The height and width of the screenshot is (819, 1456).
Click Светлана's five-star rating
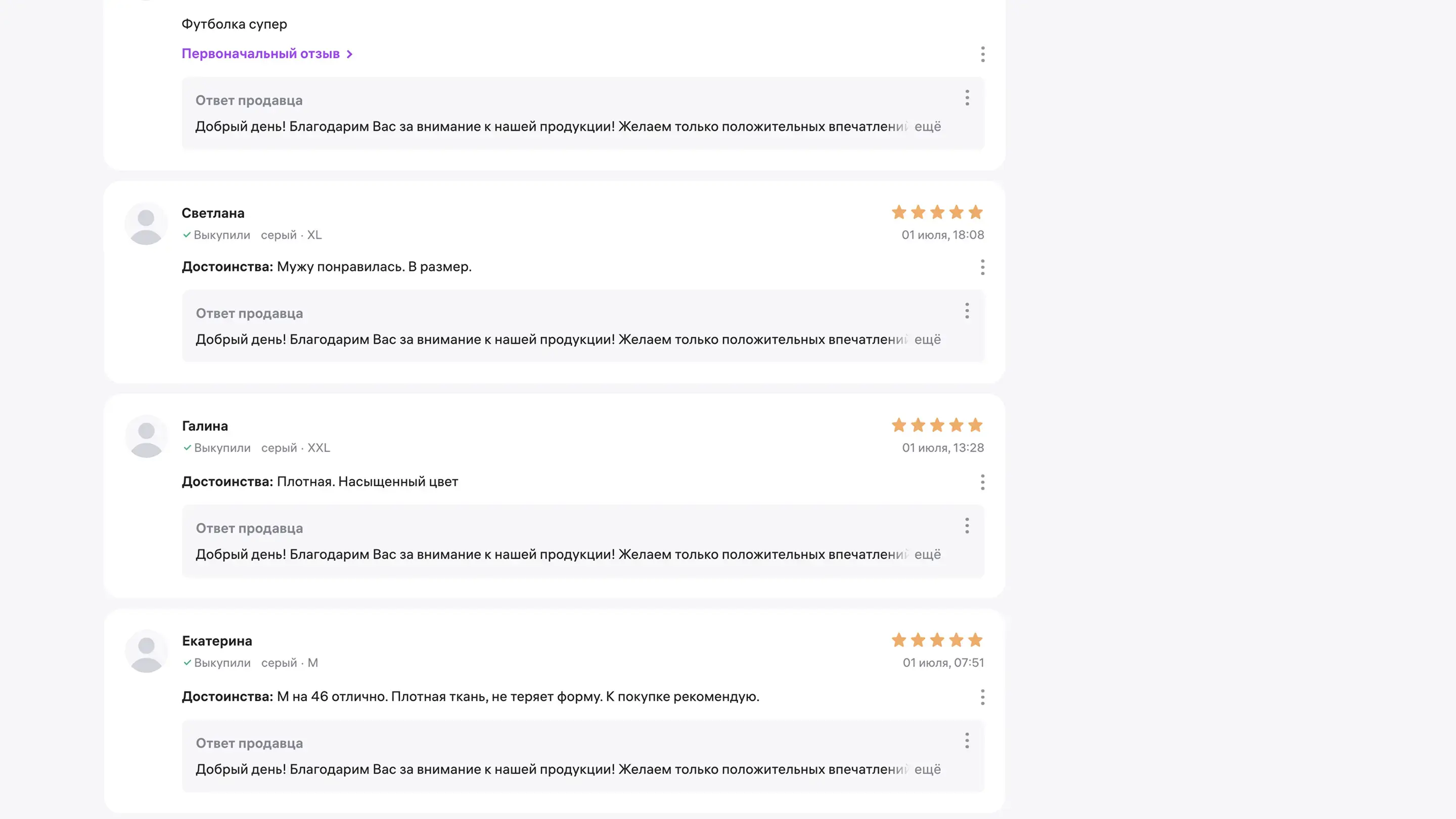937,212
